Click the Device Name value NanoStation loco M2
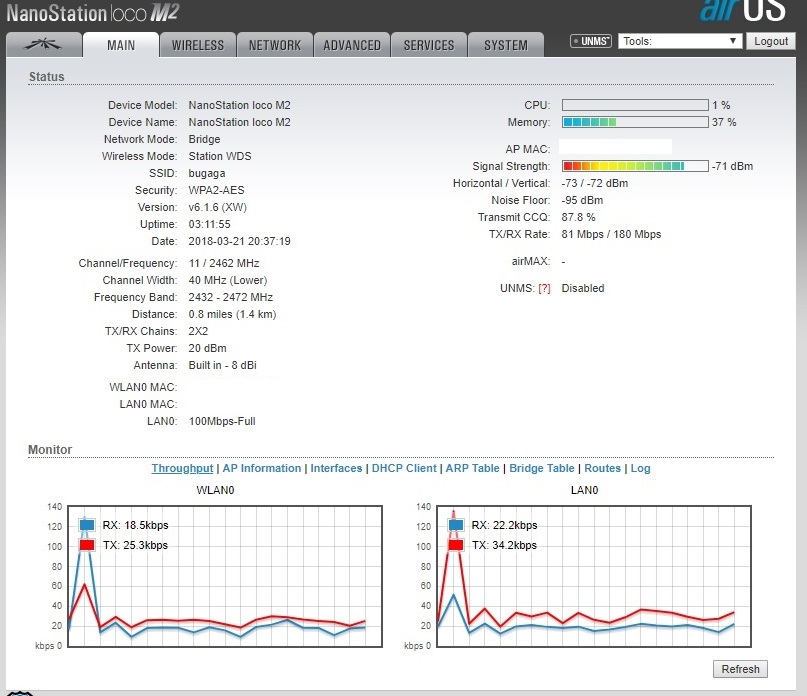Screen dimensions: 807x696 pyautogui.click(x=239, y=123)
